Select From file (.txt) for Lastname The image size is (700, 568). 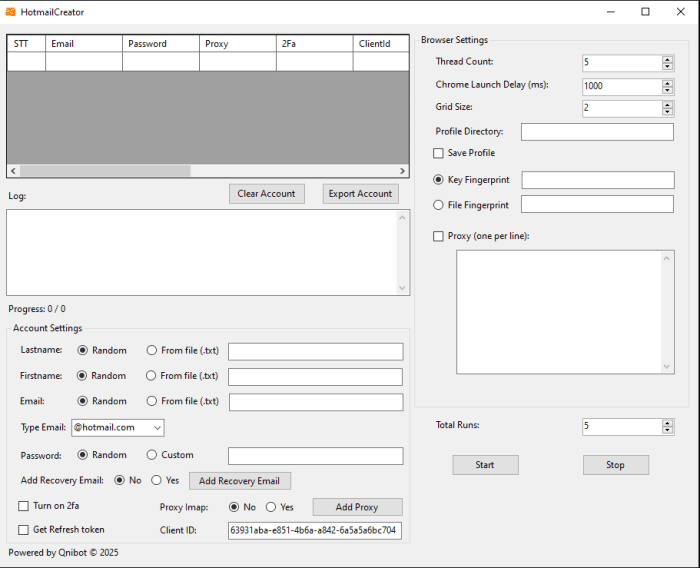coord(152,351)
